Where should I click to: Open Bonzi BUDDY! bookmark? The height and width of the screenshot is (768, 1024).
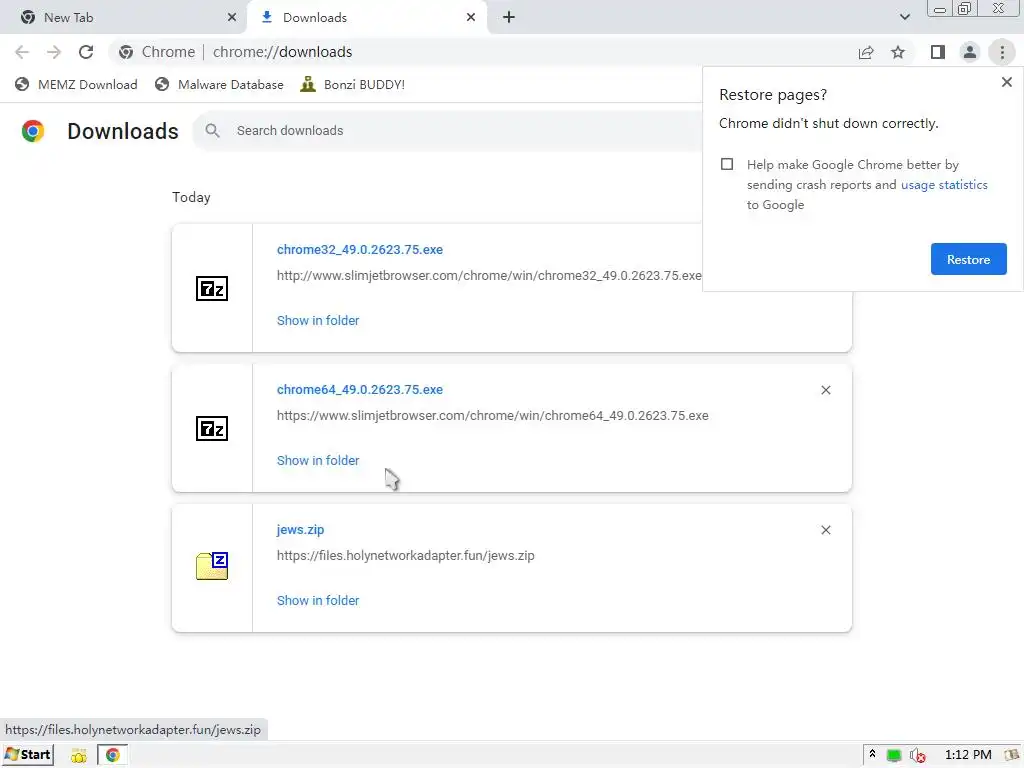353,85
